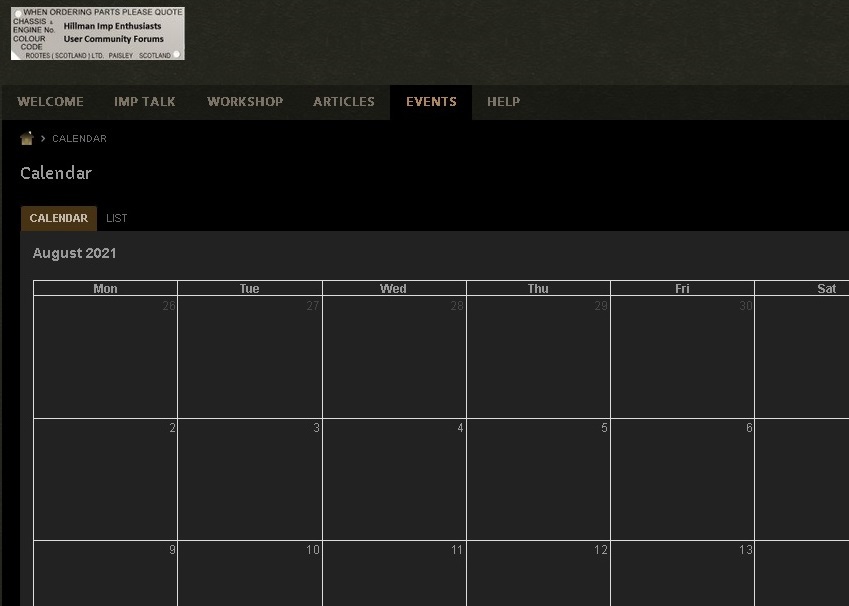This screenshot has height=606, width=849.
Task: Select the Events navigation item
Action: click(431, 102)
